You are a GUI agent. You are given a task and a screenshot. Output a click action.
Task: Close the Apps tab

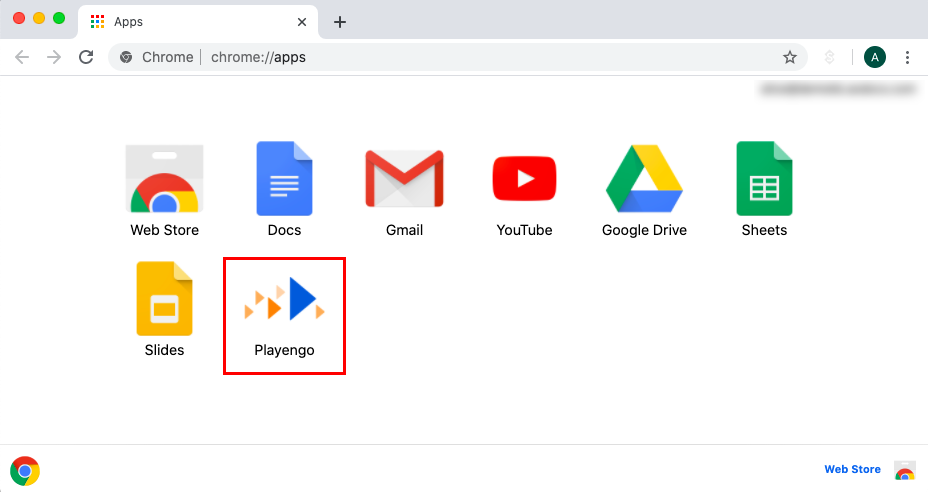click(x=302, y=22)
